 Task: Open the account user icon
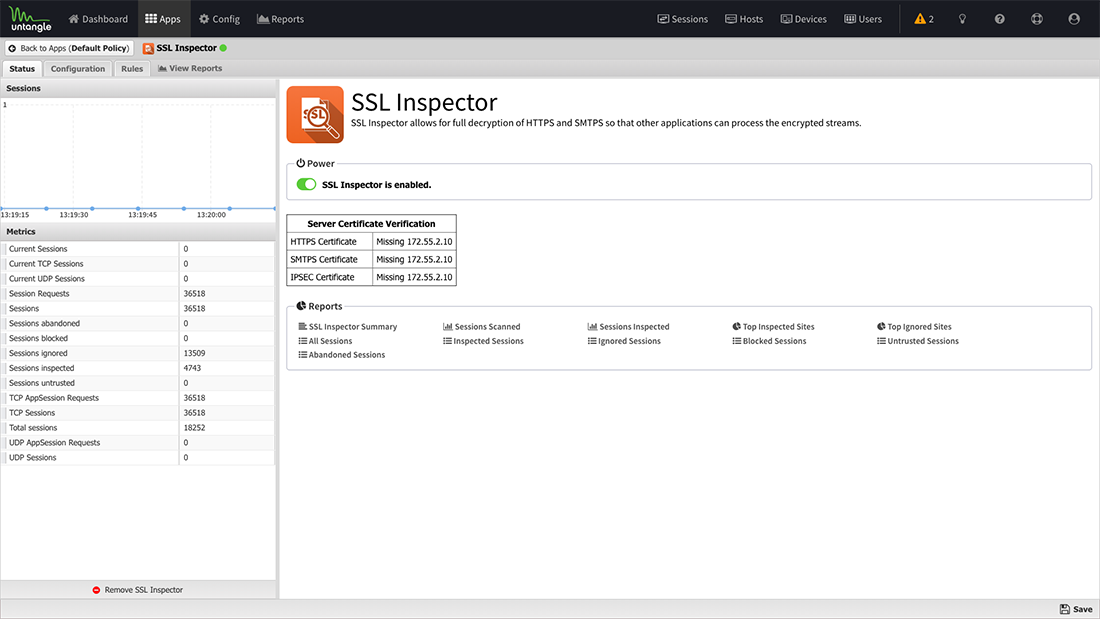(1074, 19)
